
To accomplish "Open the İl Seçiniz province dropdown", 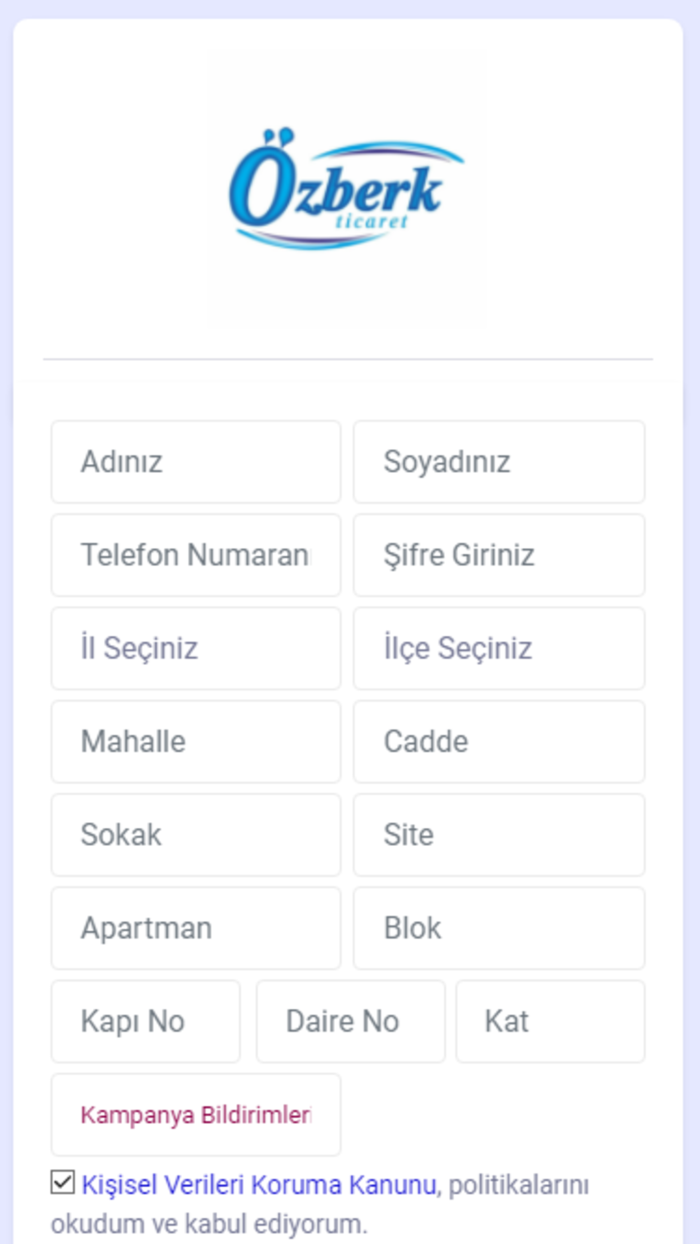I will click(195, 648).
